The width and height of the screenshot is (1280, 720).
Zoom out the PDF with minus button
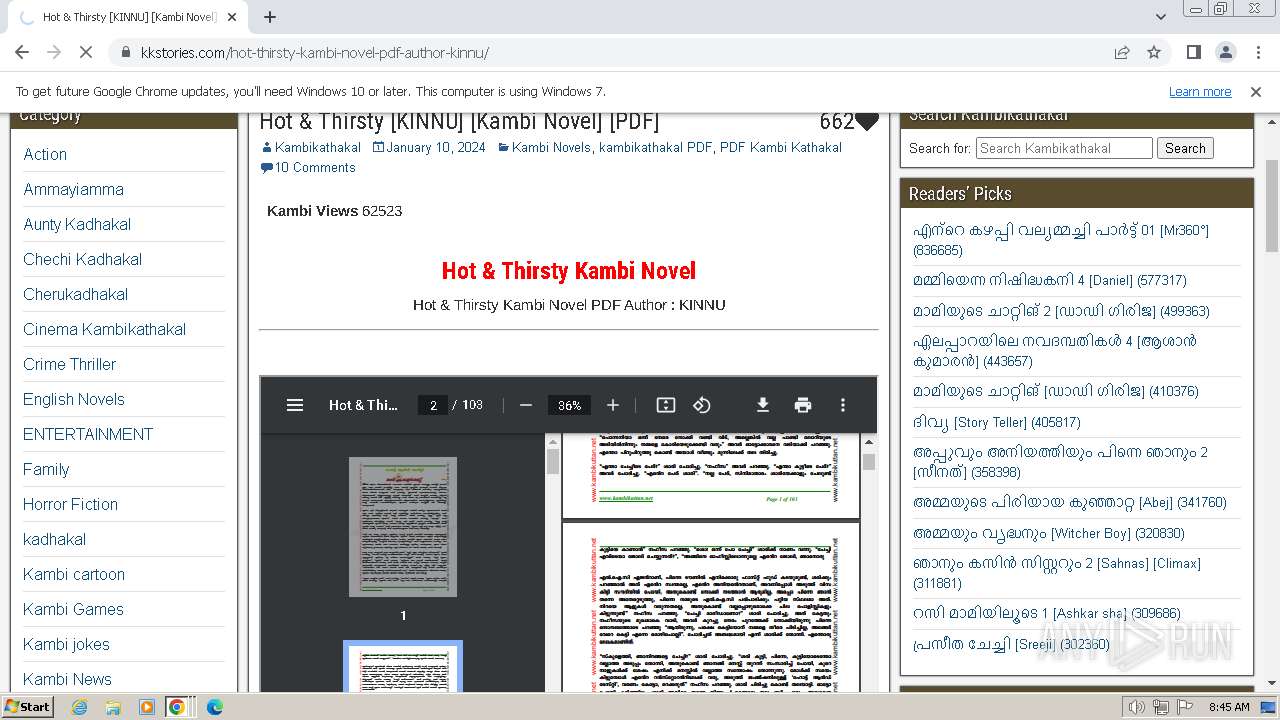[x=526, y=405]
